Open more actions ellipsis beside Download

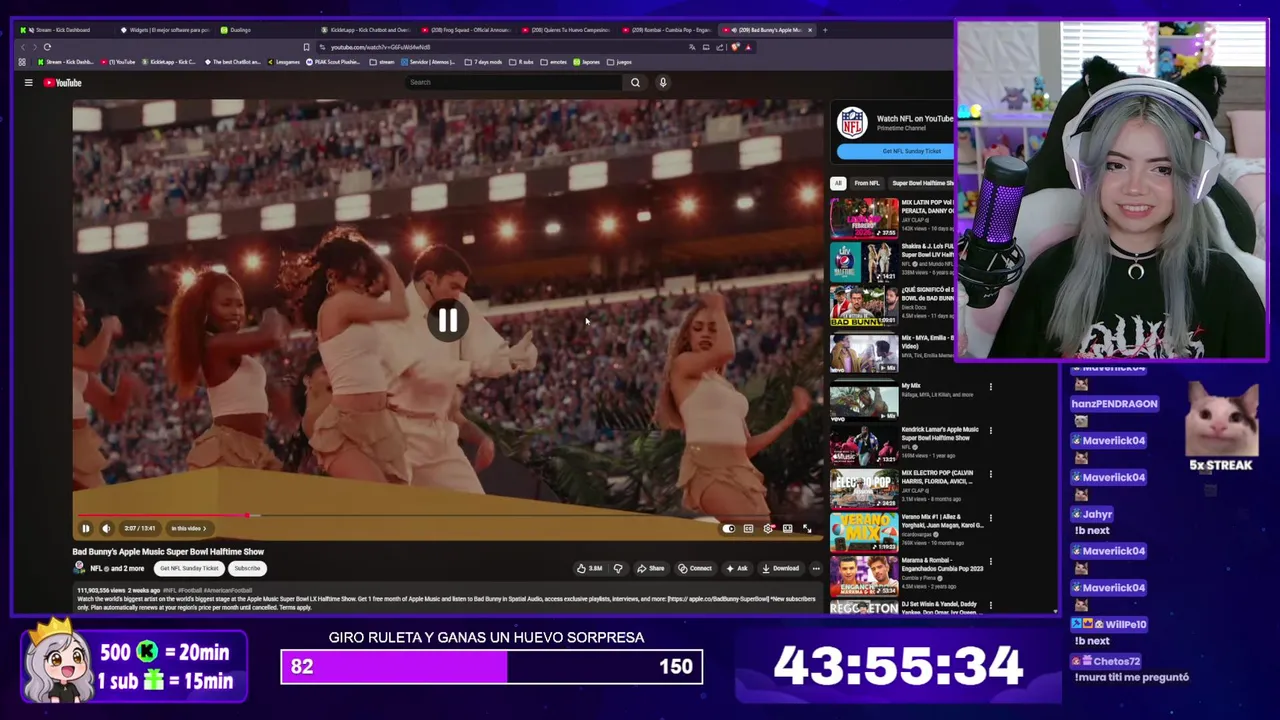coord(816,568)
